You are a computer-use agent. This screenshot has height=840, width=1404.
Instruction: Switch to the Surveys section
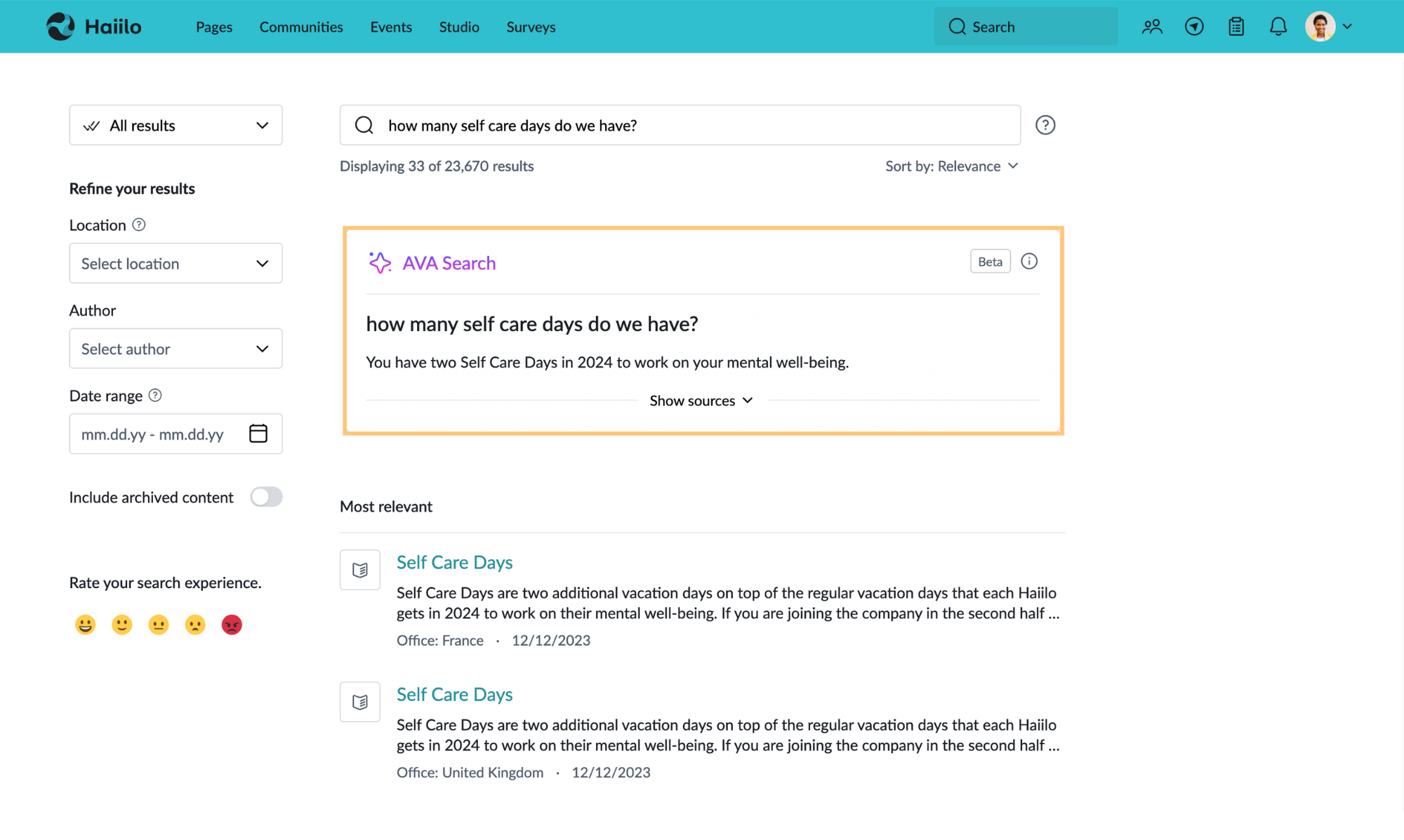tap(530, 27)
